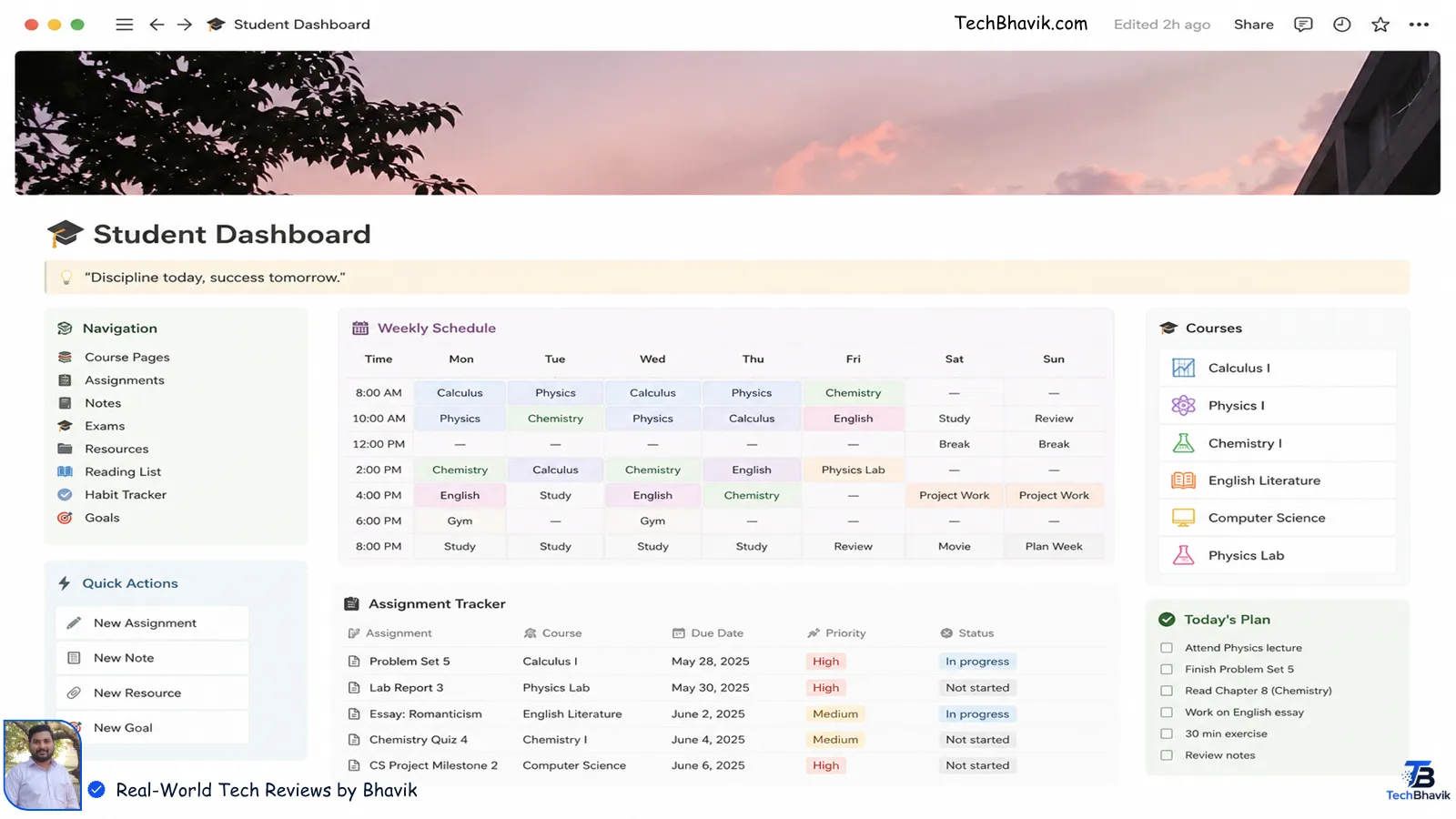Go to Notes in Navigation
The image size is (1456, 819).
coord(103,403)
